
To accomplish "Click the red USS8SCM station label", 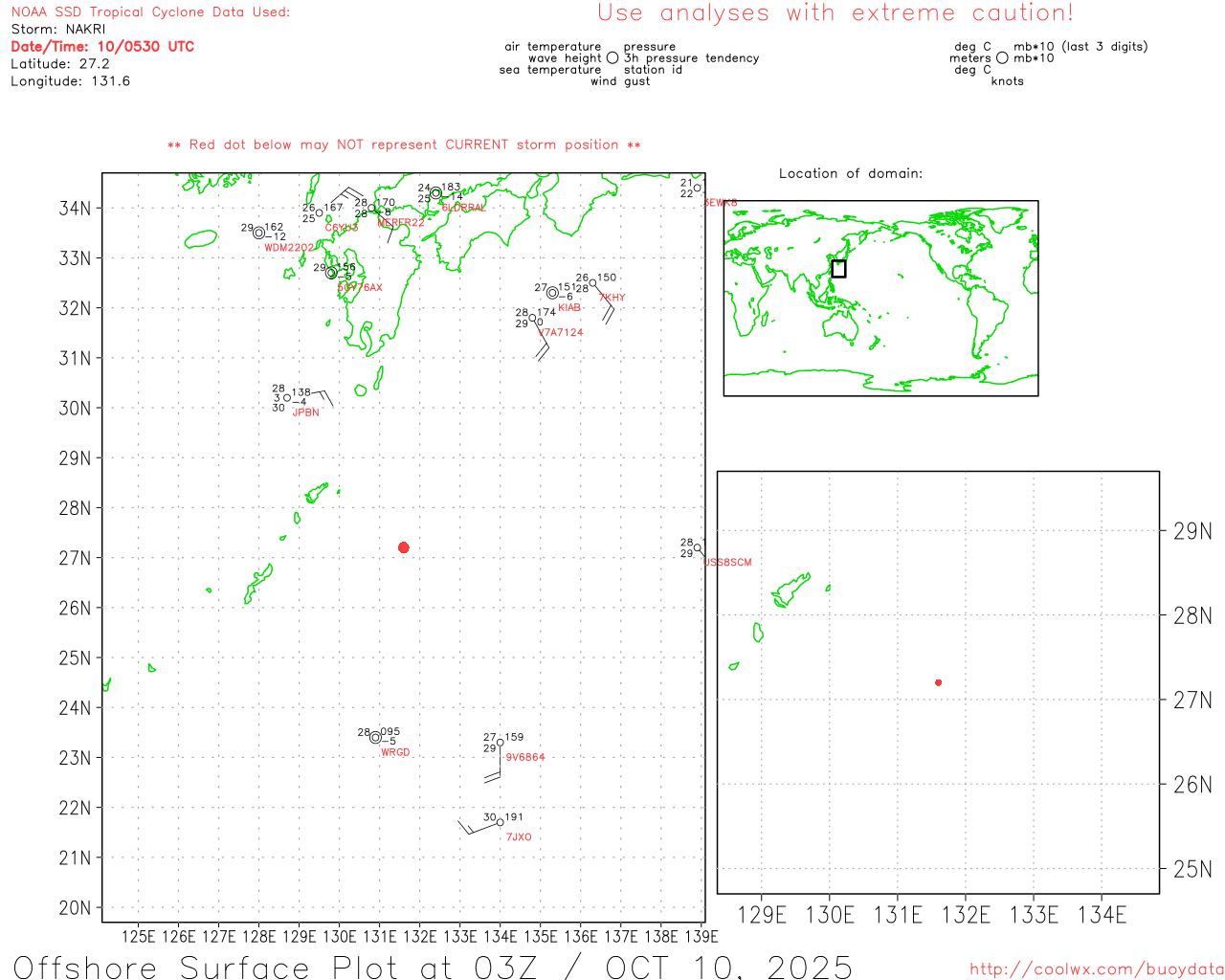I will click(727, 563).
